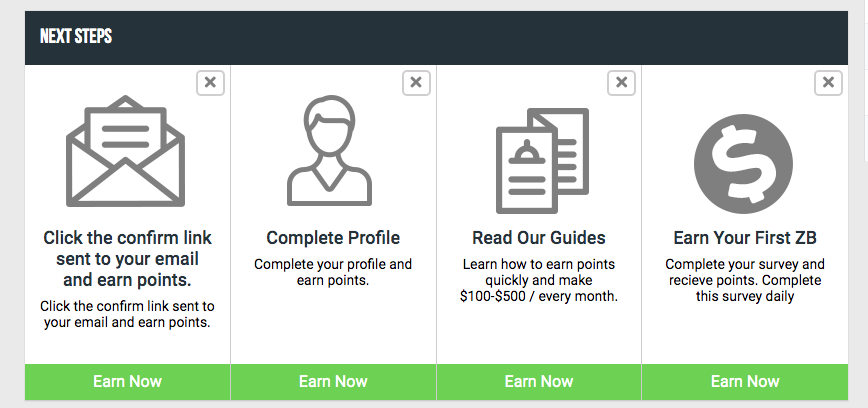Select the Complete Profile heading
This screenshot has width=868, height=408.
click(333, 238)
